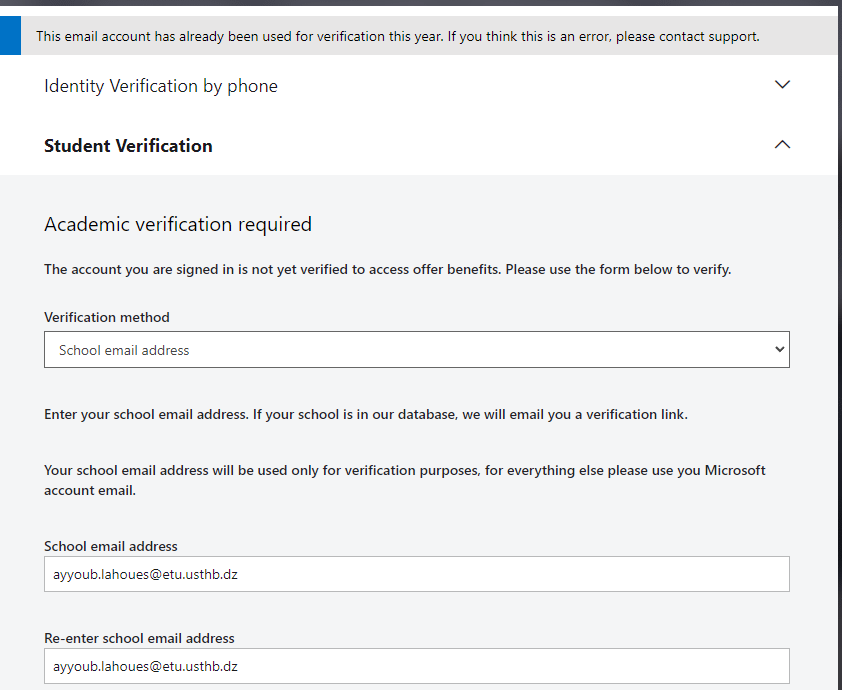The width and height of the screenshot is (842, 690).
Task: Click the blue info indicator on notification banner
Action: tap(10, 35)
